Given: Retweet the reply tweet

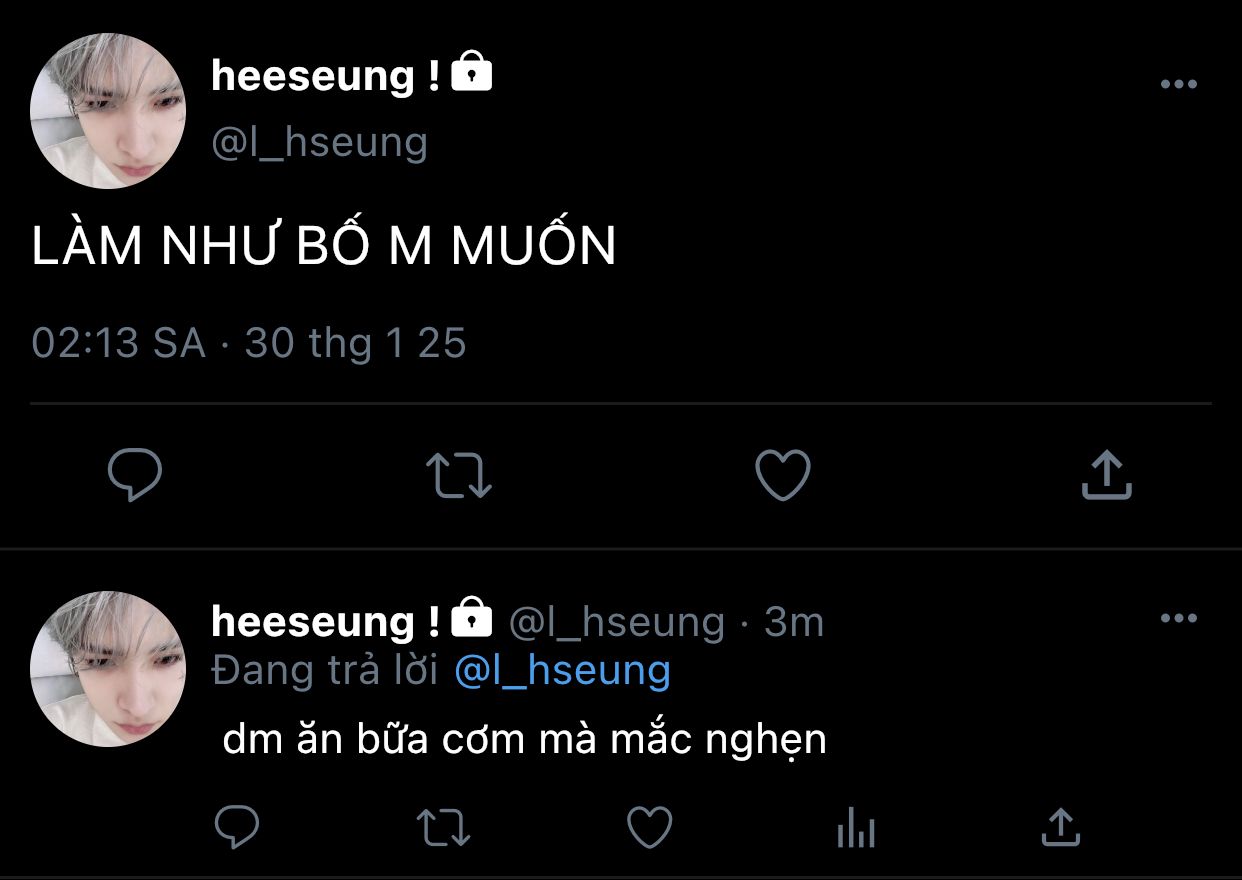Looking at the screenshot, I should point(443,827).
